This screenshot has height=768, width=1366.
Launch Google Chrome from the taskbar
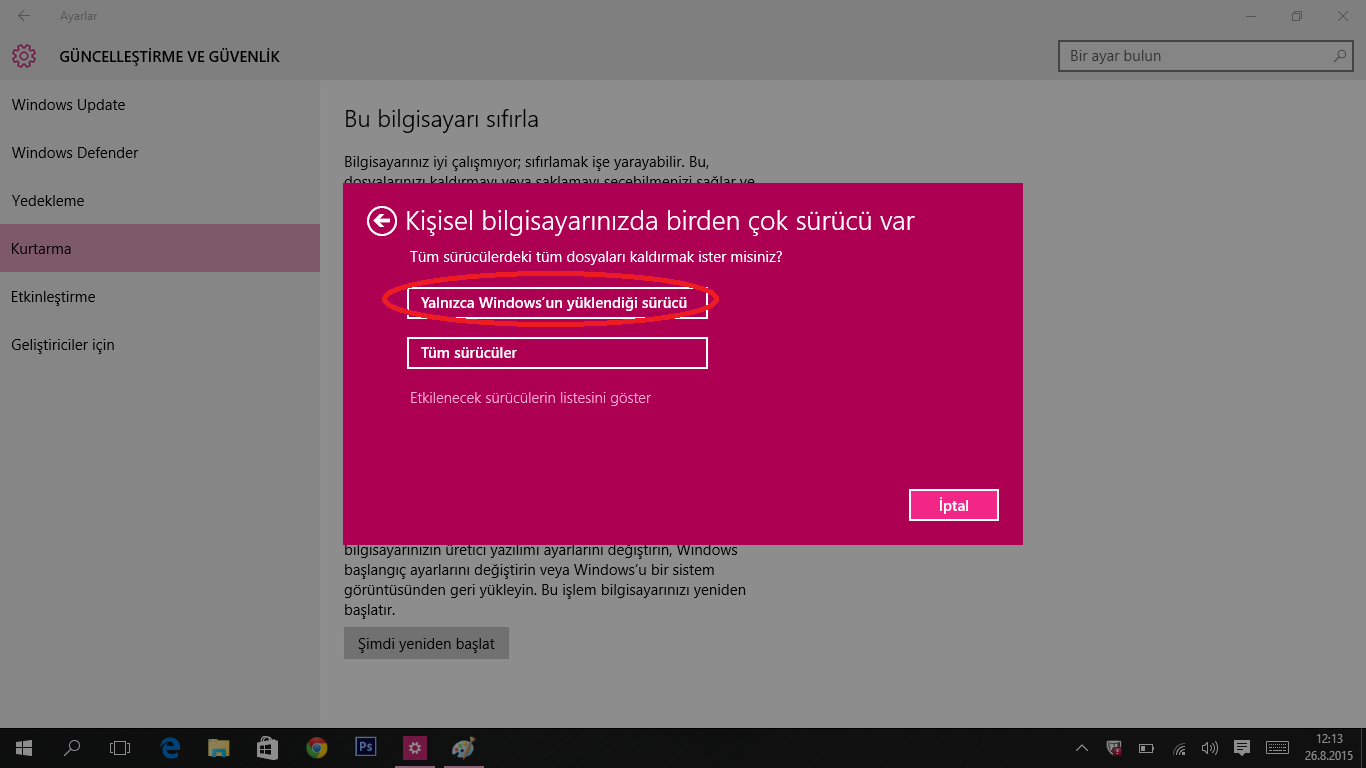pos(316,748)
